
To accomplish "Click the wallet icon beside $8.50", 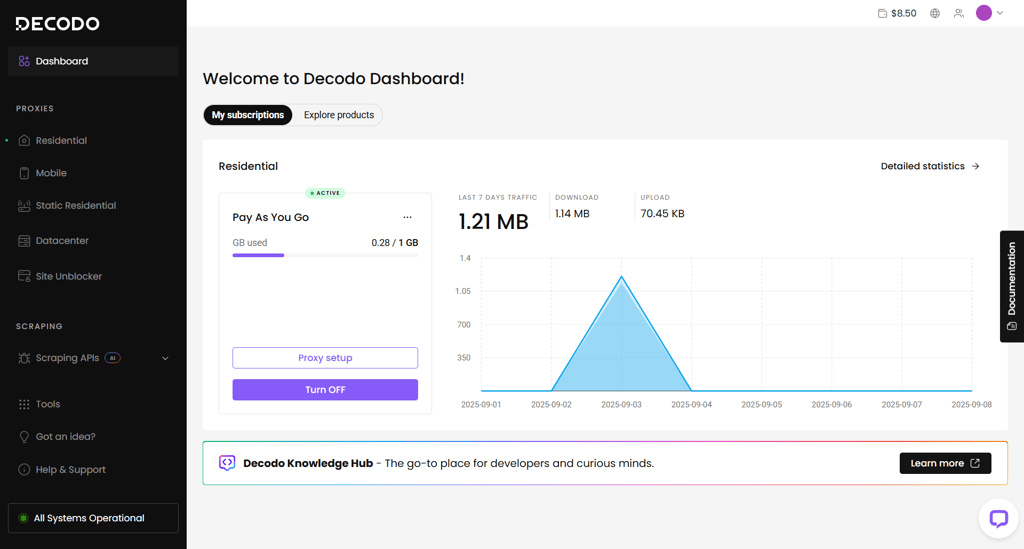I will tap(882, 13).
